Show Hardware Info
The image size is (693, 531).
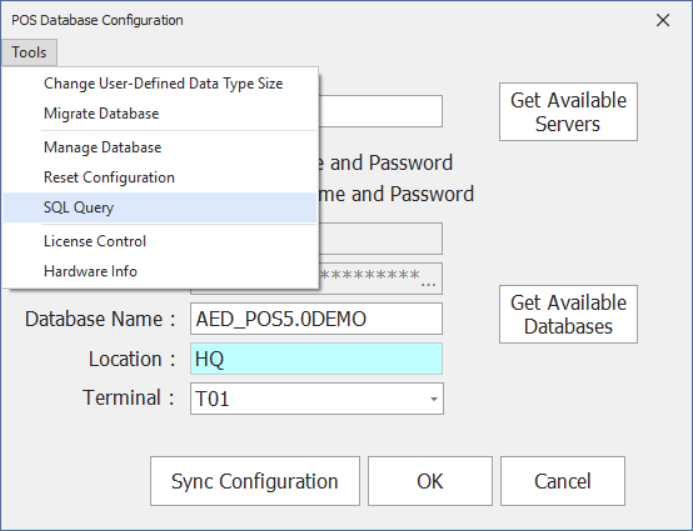tap(90, 271)
